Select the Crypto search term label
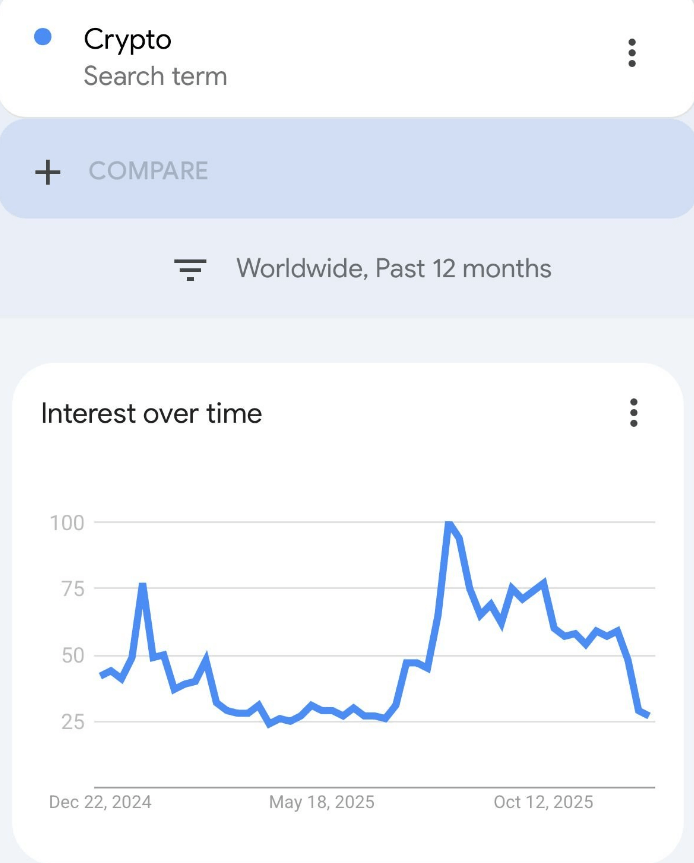This screenshot has width=694, height=863. coord(128,40)
